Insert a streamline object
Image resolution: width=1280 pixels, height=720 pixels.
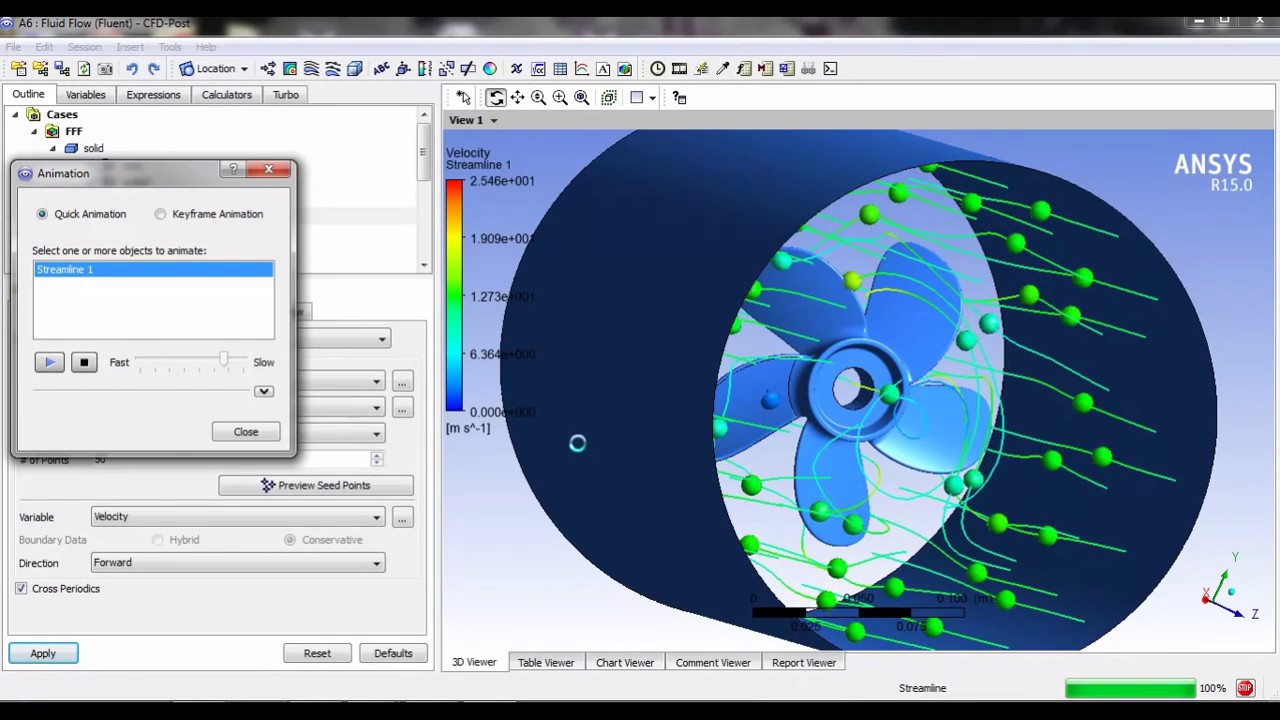tap(311, 69)
